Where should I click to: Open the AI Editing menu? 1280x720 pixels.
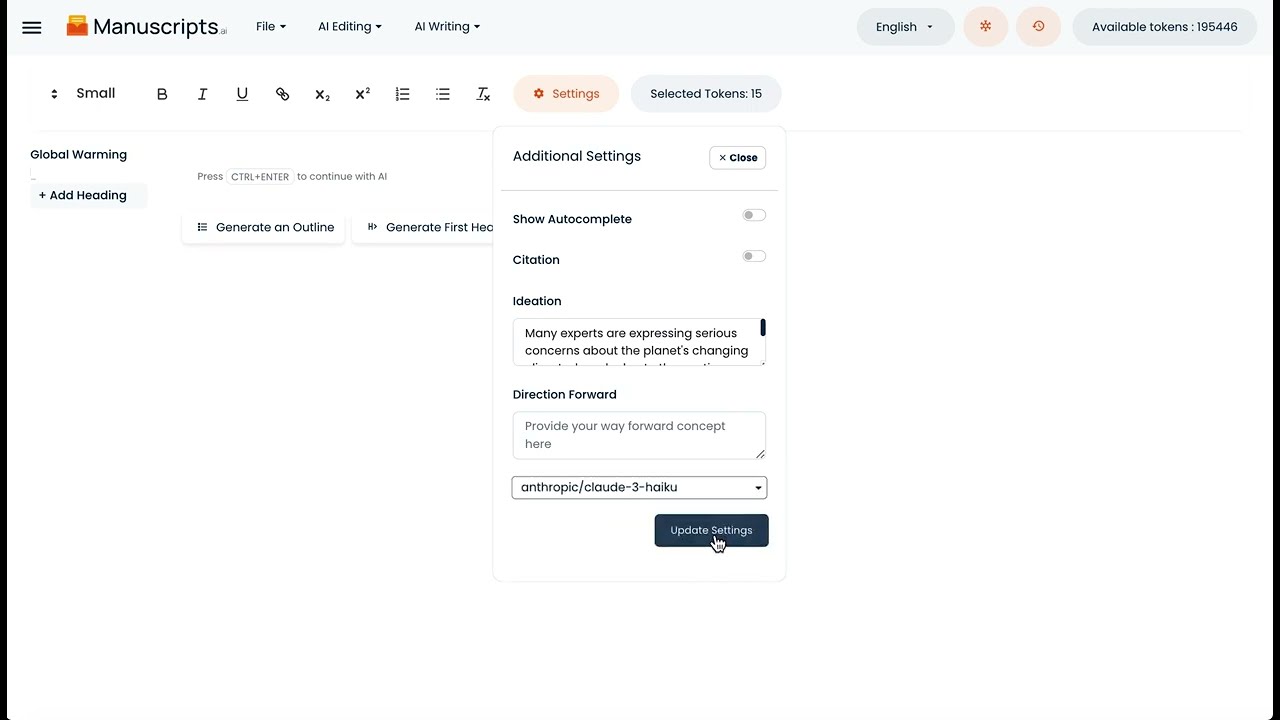pyautogui.click(x=350, y=27)
